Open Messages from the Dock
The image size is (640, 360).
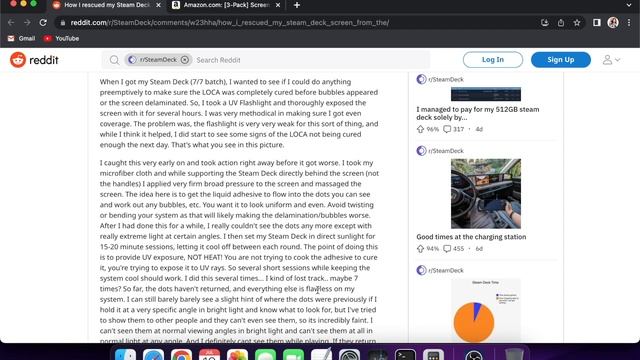coord(265,354)
